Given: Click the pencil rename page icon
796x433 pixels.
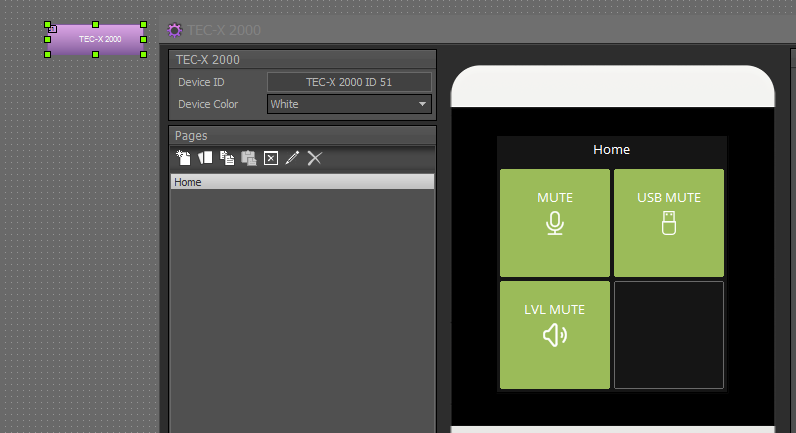Looking at the screenshot, I should coord(292,158).
